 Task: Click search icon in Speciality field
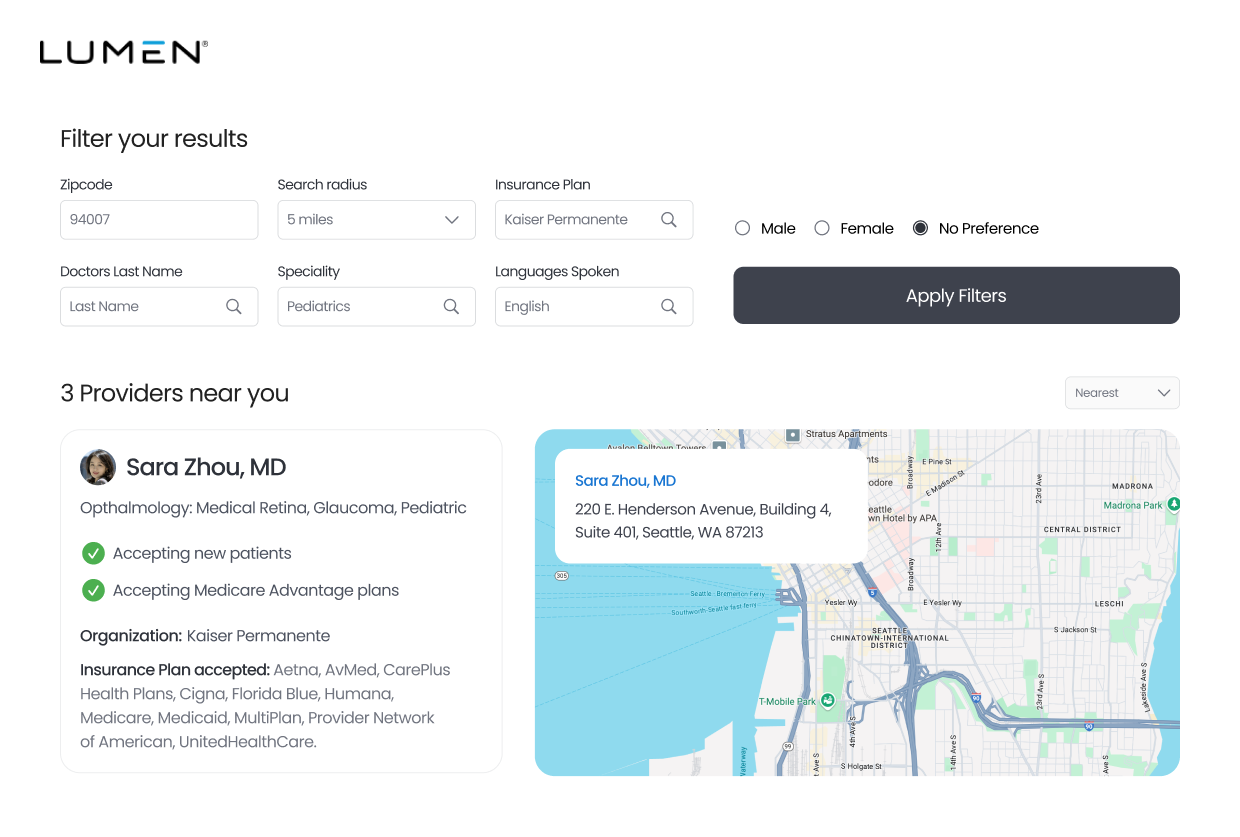[x=452, y=307]
